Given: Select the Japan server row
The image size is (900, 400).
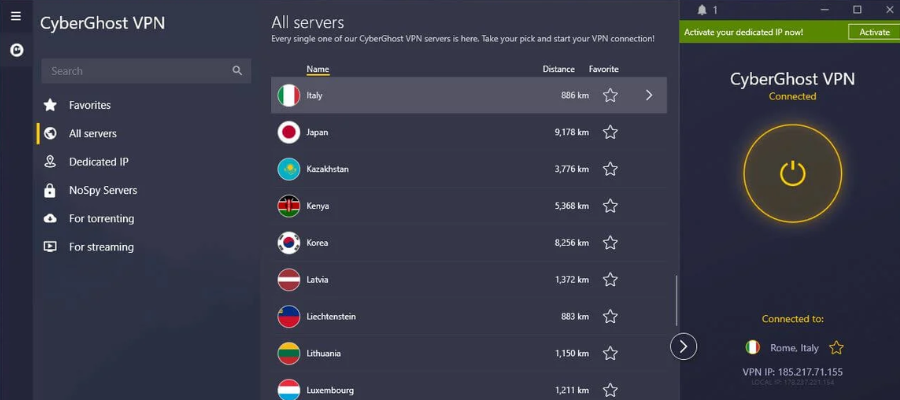Looking at the screenshot, I should 469,133.
